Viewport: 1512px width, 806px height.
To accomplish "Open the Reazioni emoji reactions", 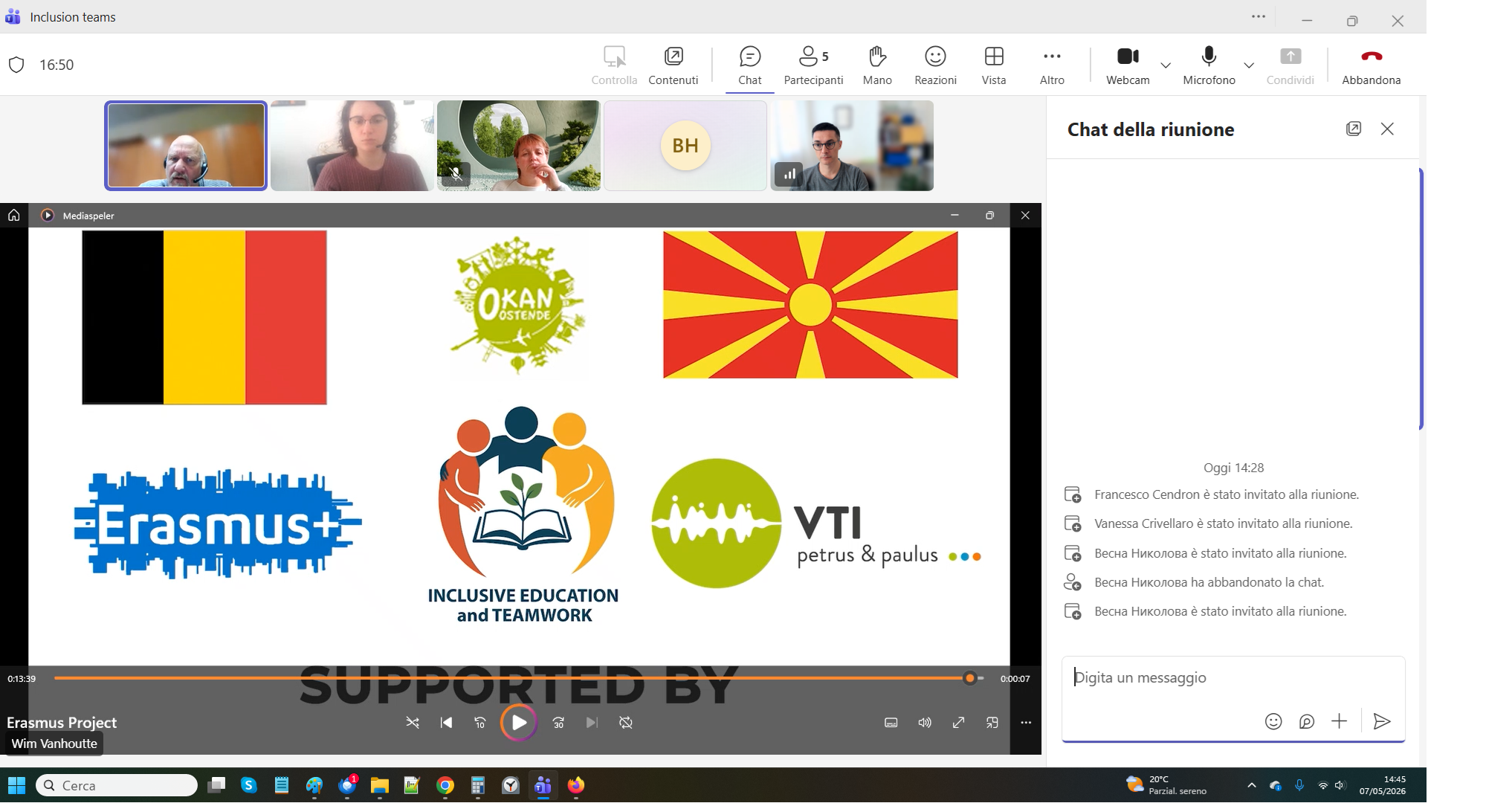I will tap(935, 65).
